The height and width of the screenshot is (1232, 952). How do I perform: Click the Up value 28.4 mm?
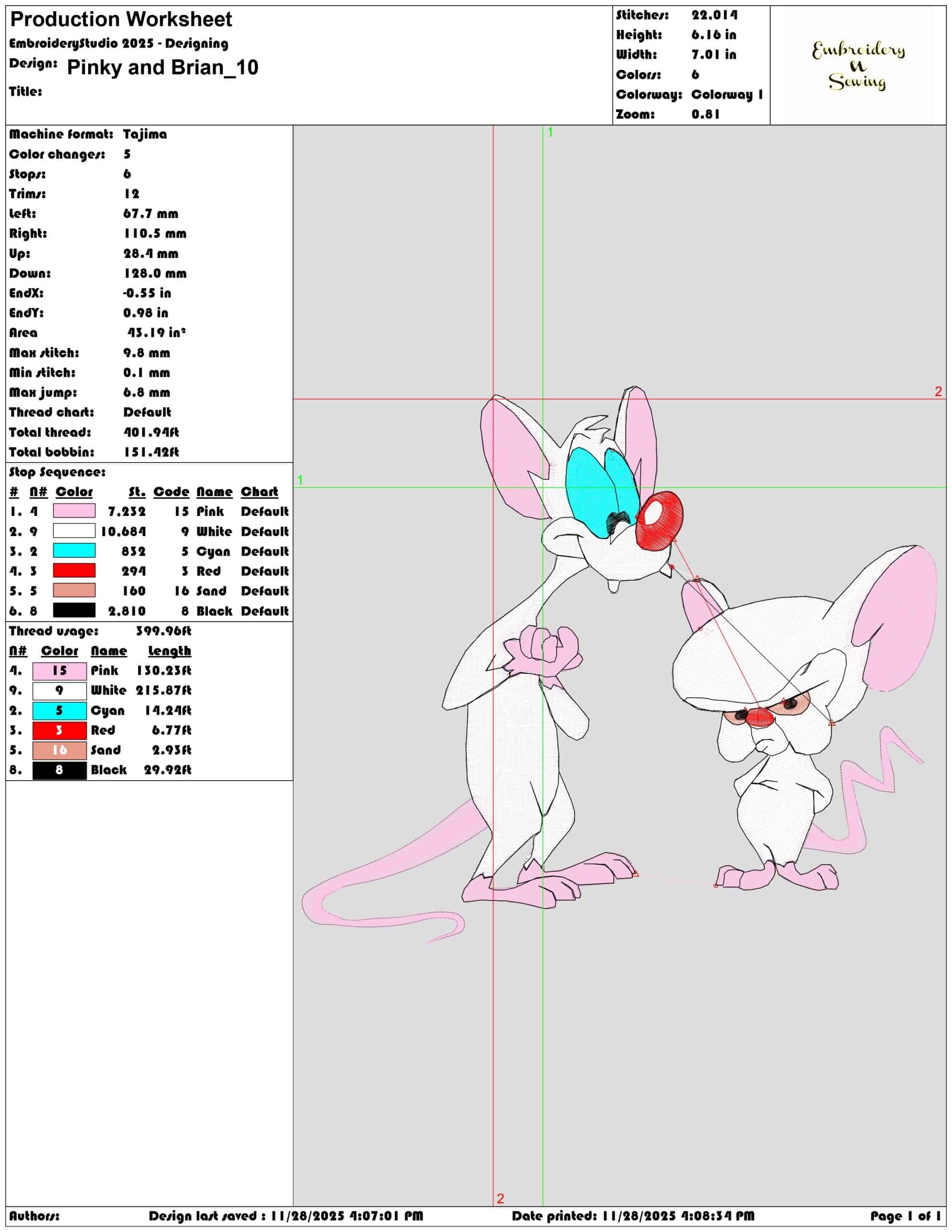pyautogui.click(x=151, y=254)
